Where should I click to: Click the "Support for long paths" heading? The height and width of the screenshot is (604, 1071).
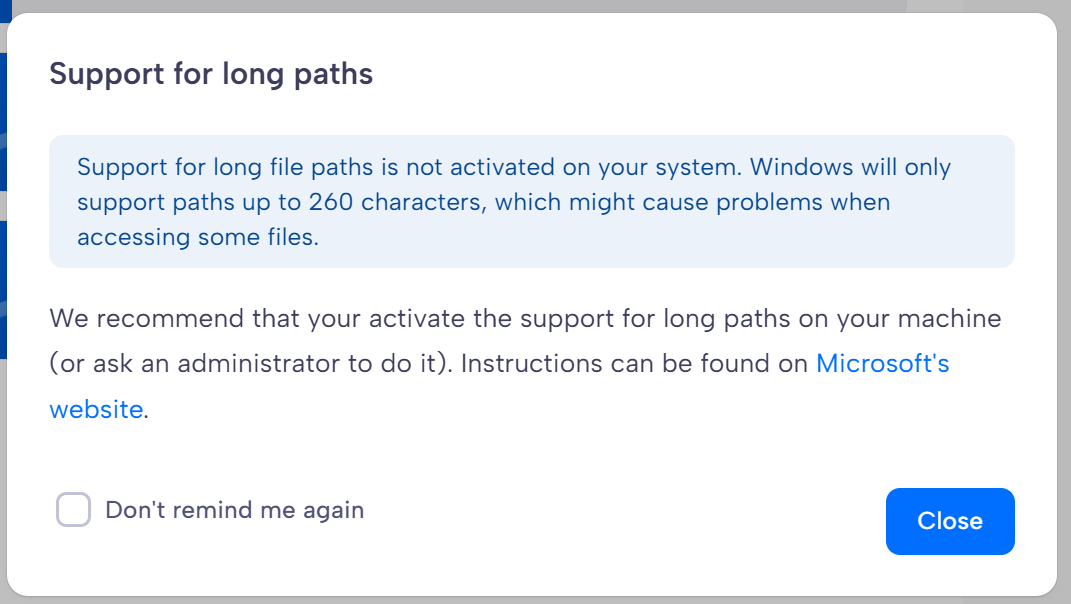[211, 74]
